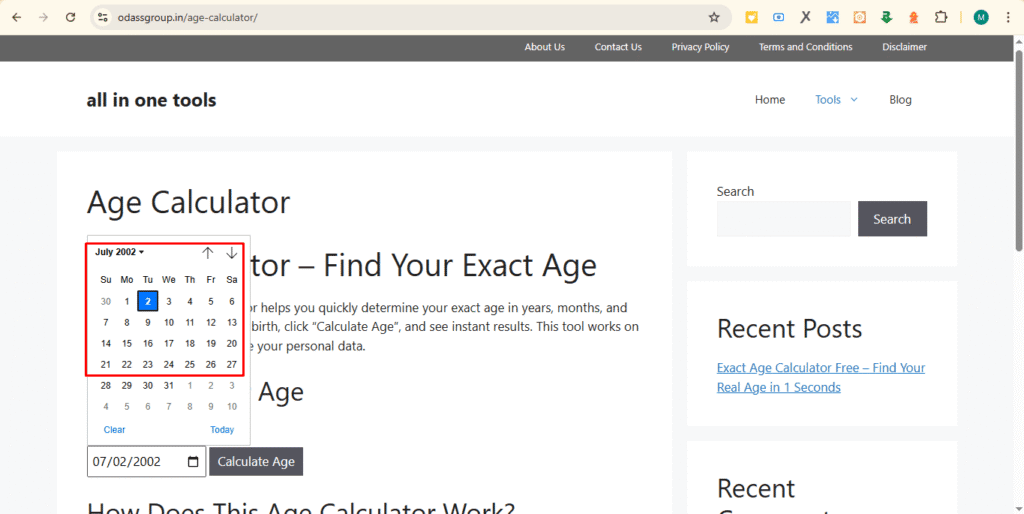
Task: Jump to current date with Today
Action: point(222,430)
